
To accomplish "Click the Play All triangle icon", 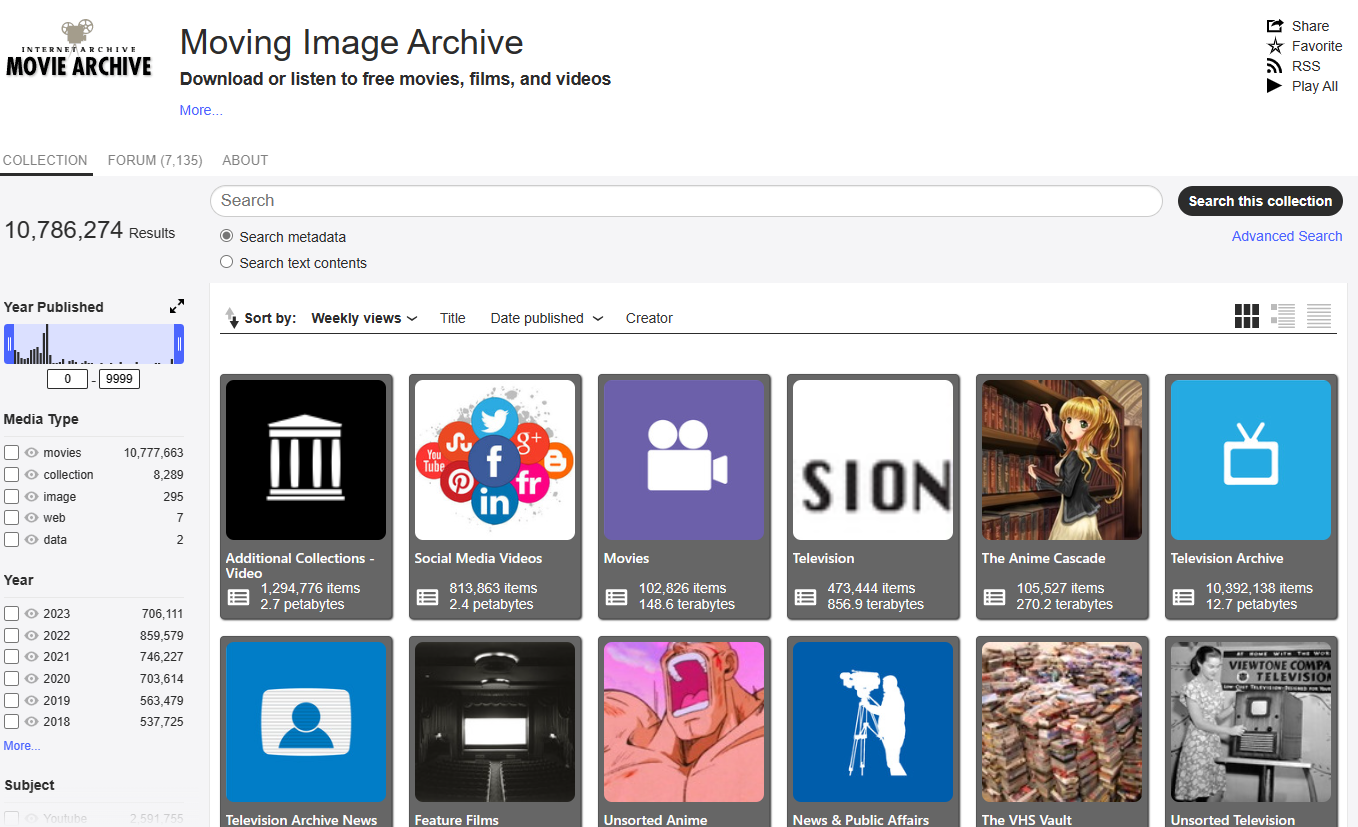I will coord(1275,86).
